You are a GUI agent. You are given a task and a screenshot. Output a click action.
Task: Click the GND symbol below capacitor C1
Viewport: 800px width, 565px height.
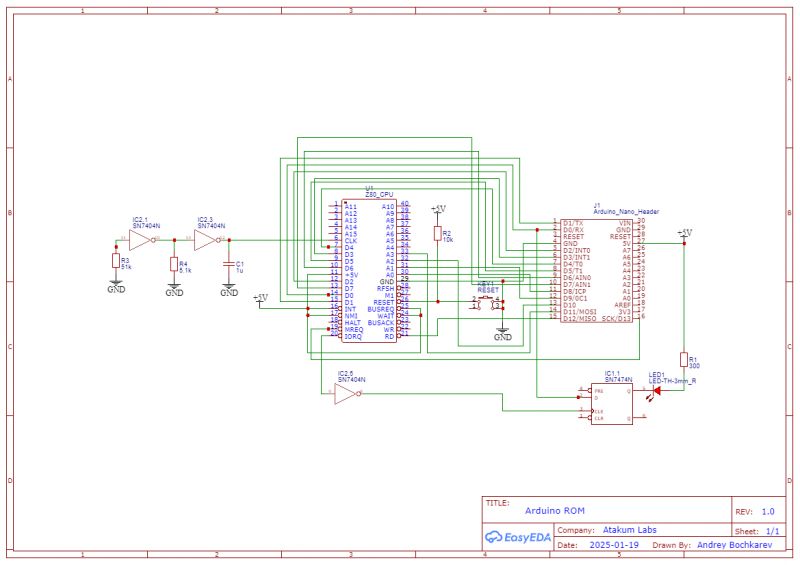pyautogui.click(x=229, y=290)
